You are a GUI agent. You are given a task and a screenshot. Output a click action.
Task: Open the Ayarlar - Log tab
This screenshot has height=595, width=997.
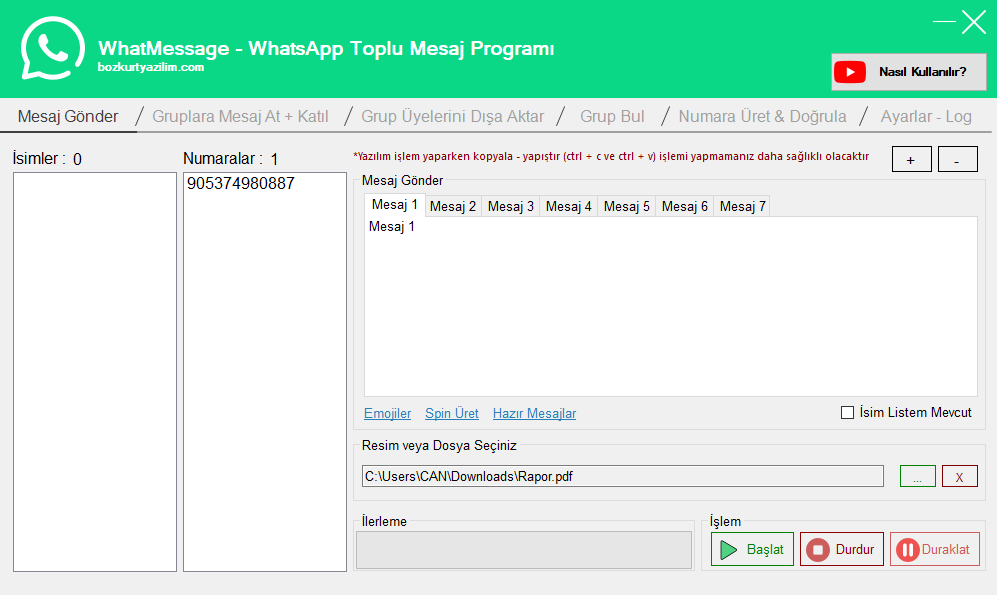point(926,116)
